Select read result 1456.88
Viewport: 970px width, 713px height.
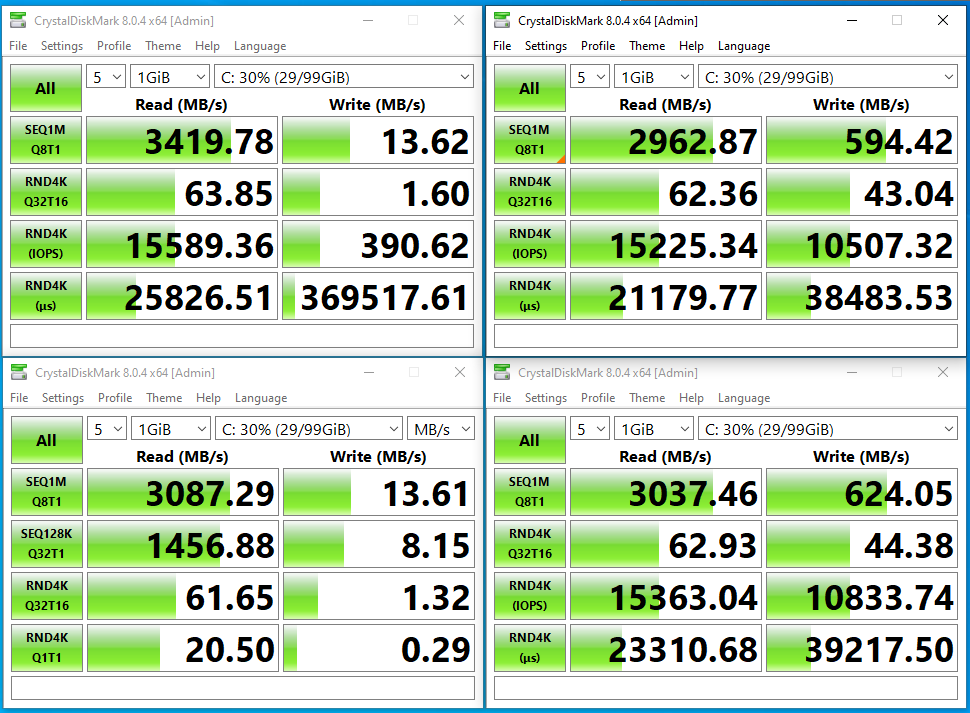coord(183,544)
